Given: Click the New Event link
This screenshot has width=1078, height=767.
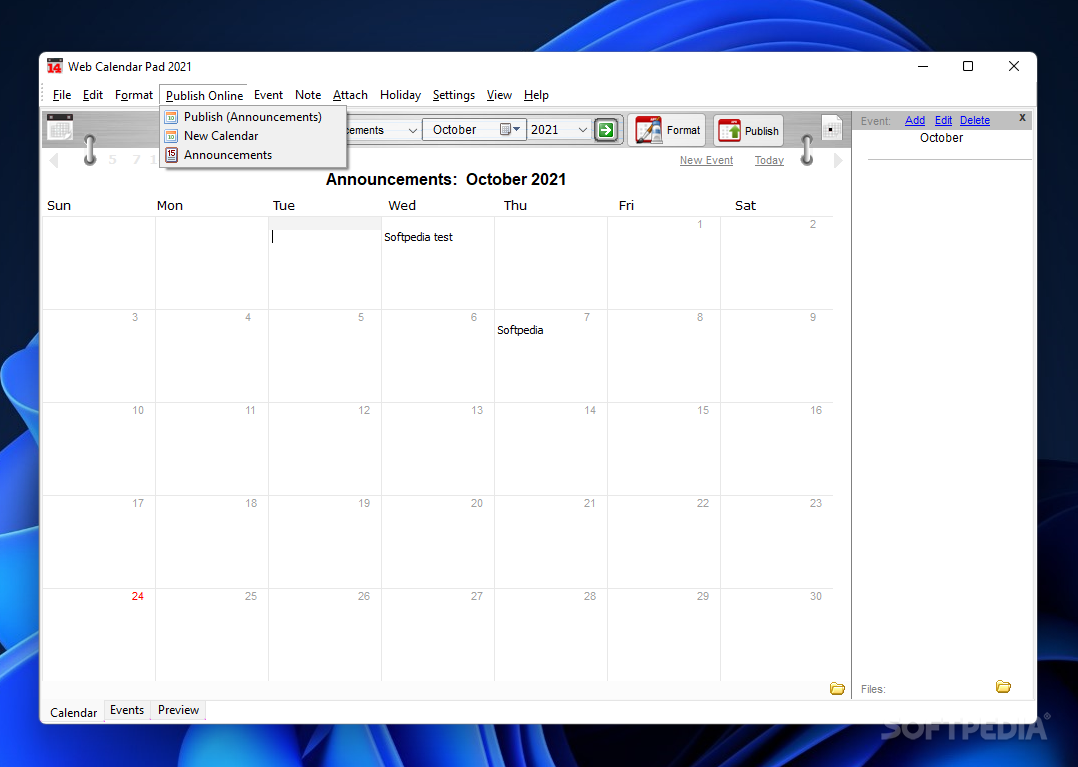Looking at the screenshot, I should pyautogui.click(x=706, y=160).
